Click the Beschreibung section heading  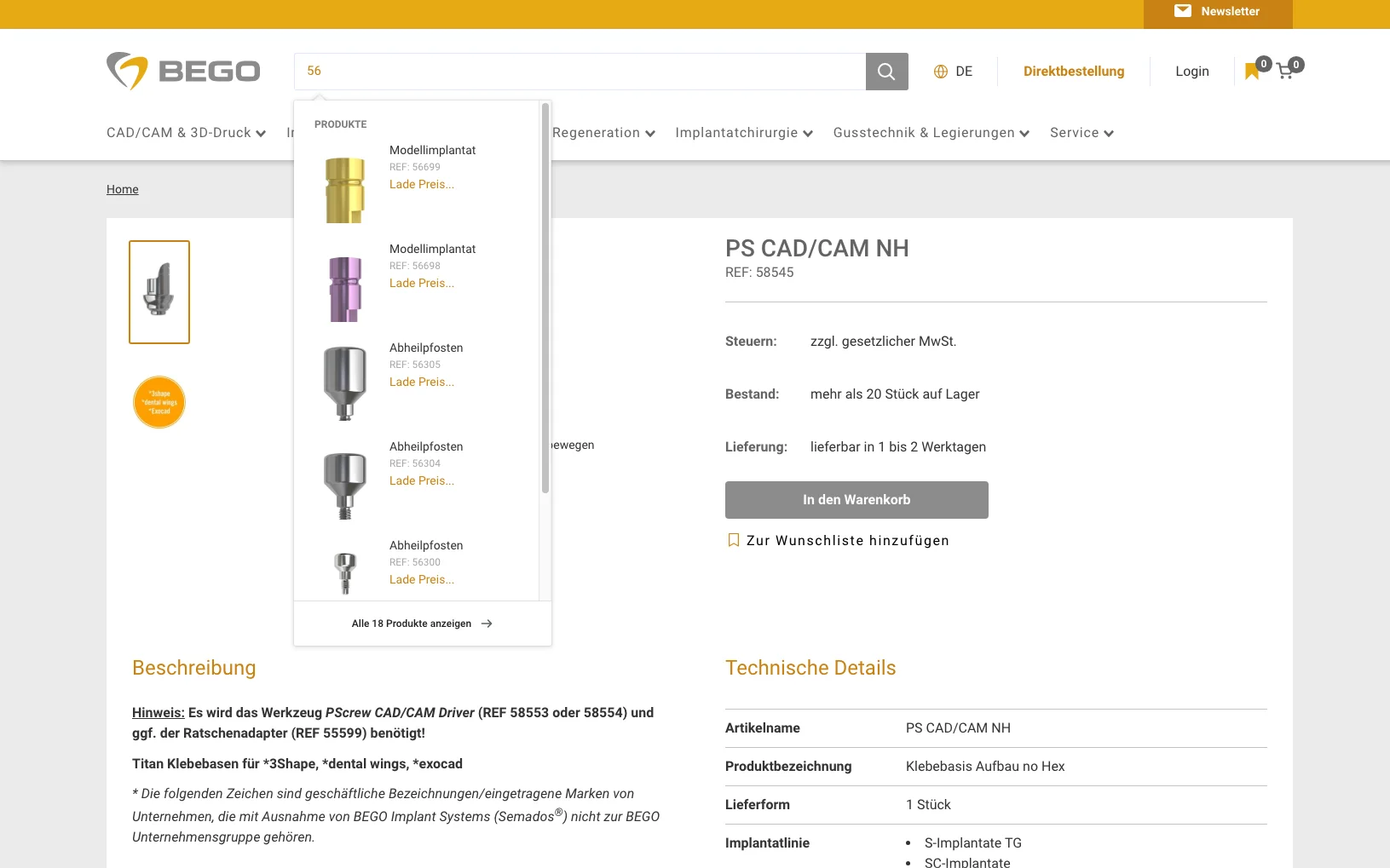(x=194, y=668)
